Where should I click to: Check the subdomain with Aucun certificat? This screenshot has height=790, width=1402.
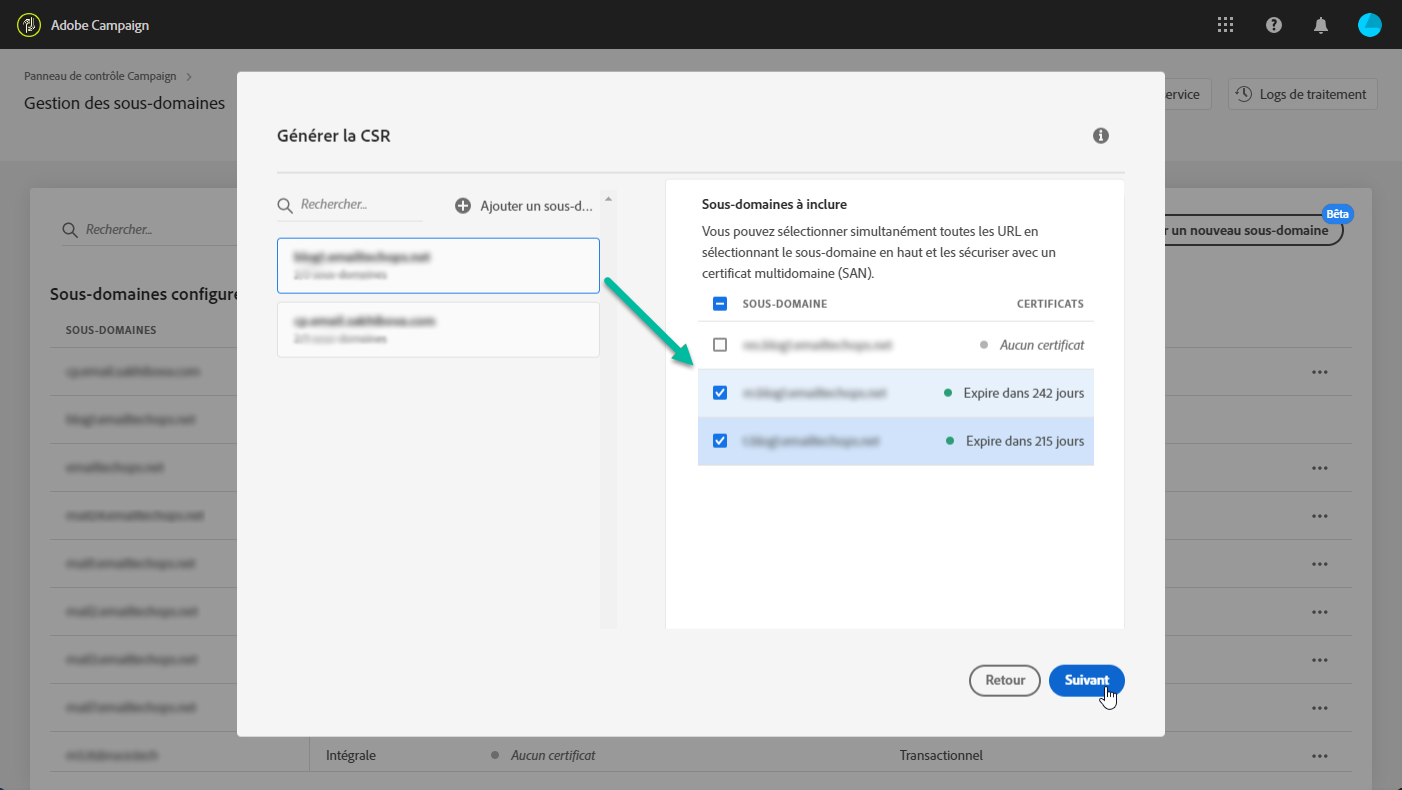[720, 345]
